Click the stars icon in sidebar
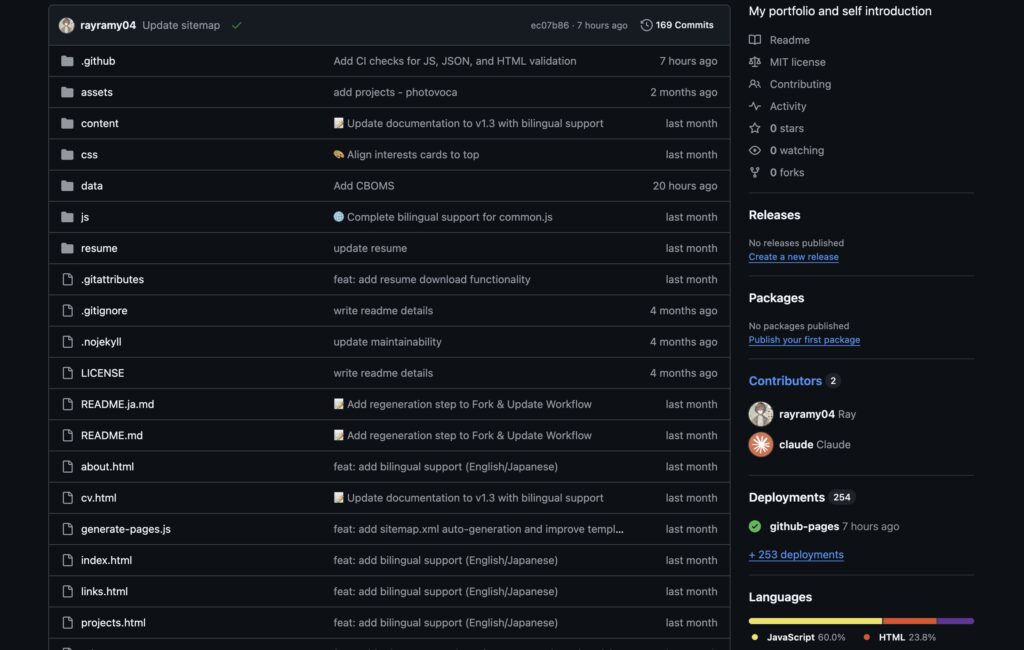 point(755,128)
